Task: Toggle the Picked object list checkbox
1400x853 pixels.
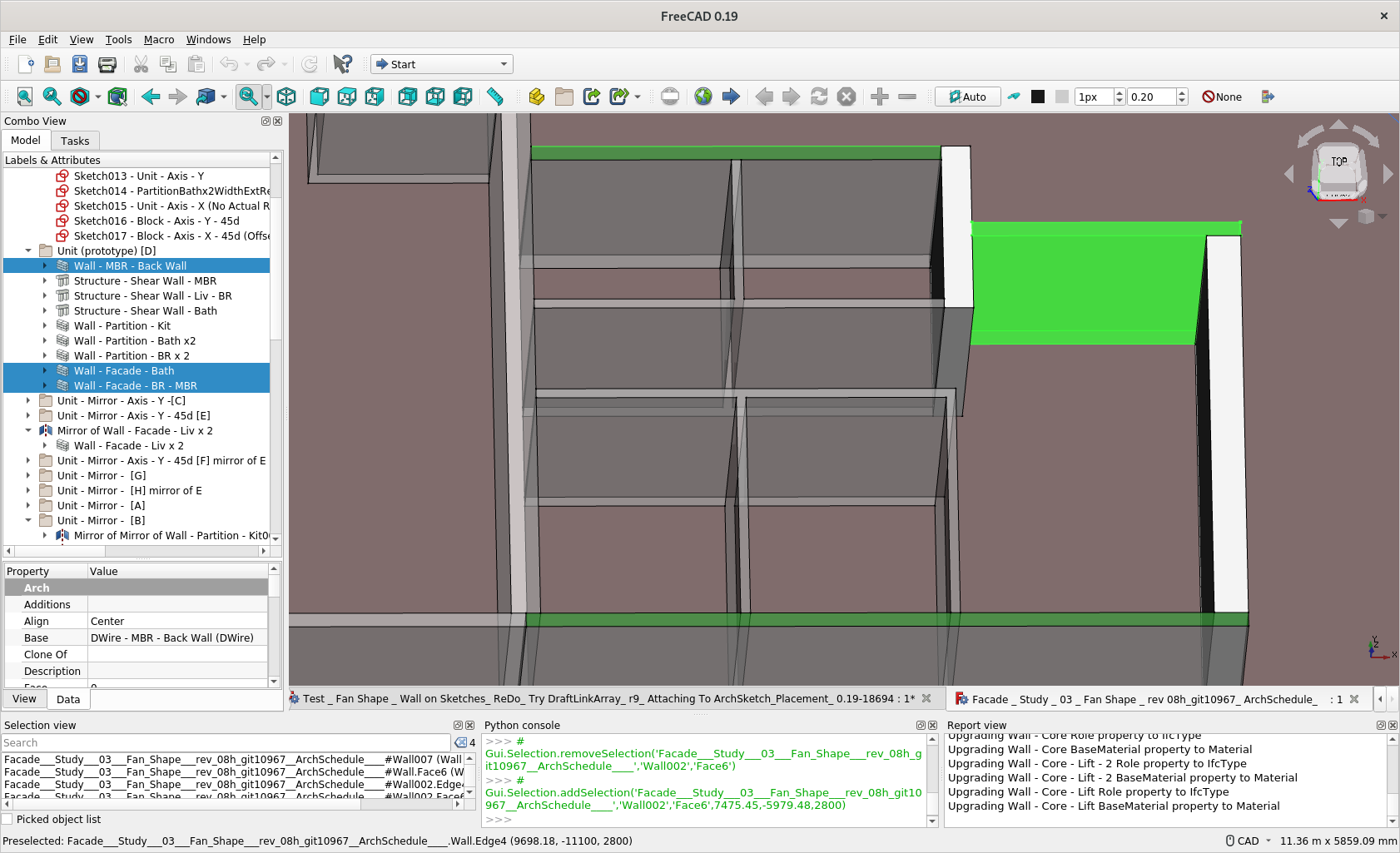Action: (x=7, y=819)
